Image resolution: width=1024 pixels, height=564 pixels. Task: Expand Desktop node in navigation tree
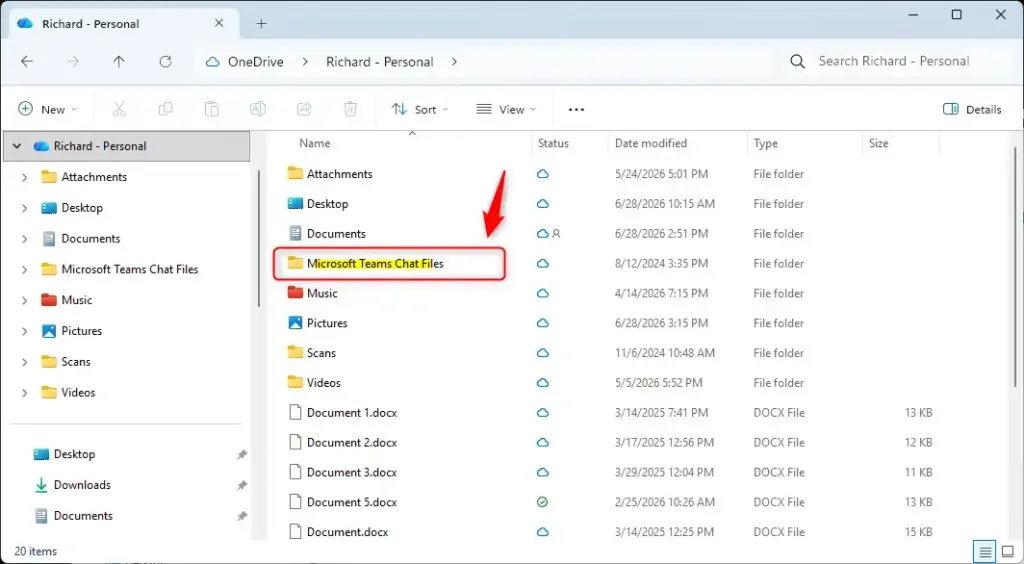point(24,208)
